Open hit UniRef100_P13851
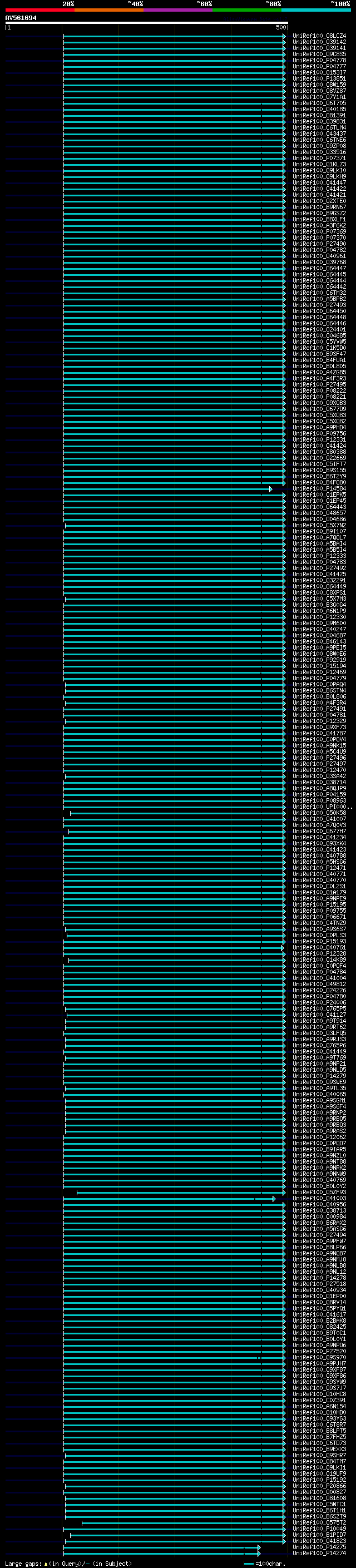This screenshot has width=356, height=1568. click(319, 78)
